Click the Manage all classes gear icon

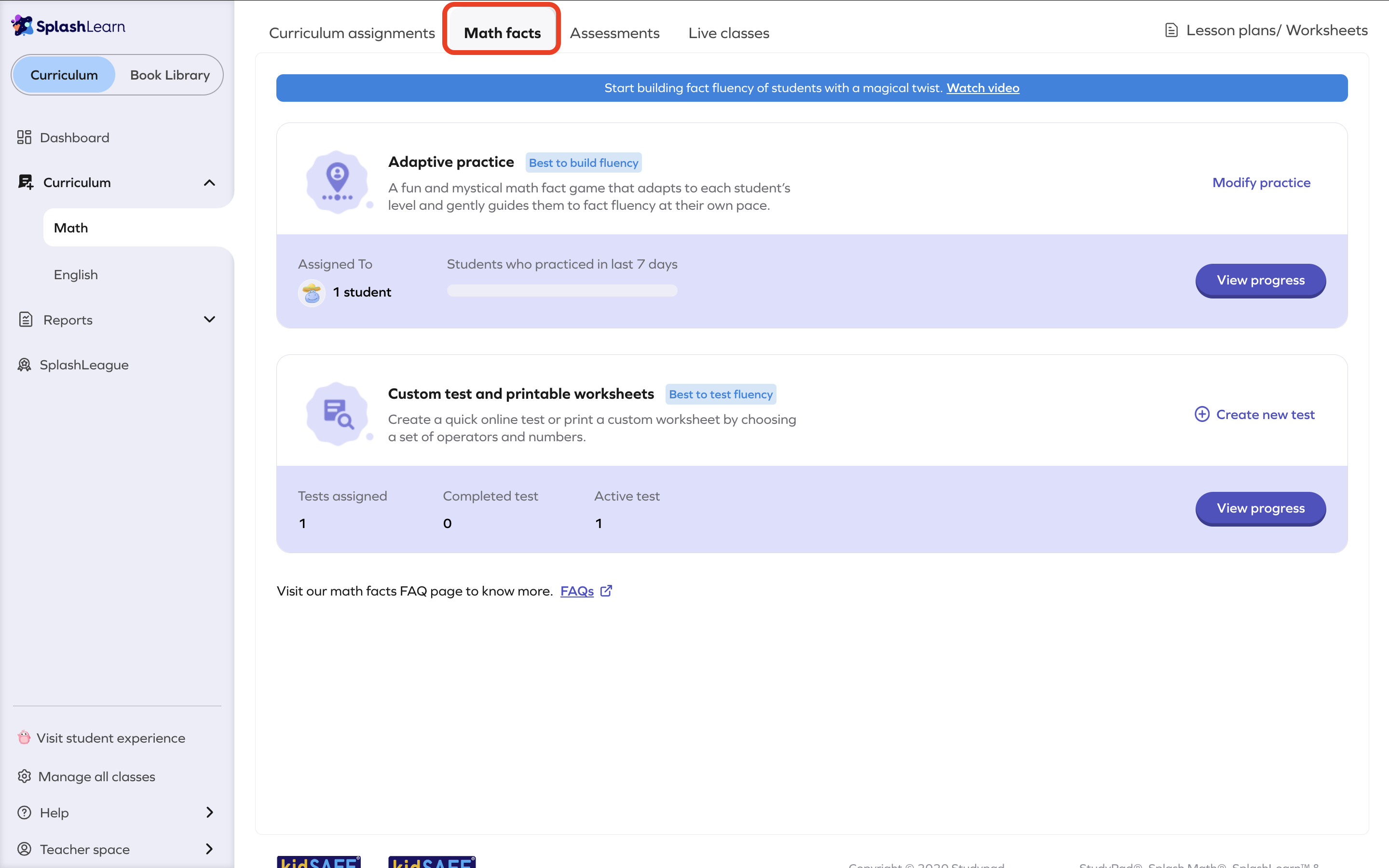[x=24, y=776]
